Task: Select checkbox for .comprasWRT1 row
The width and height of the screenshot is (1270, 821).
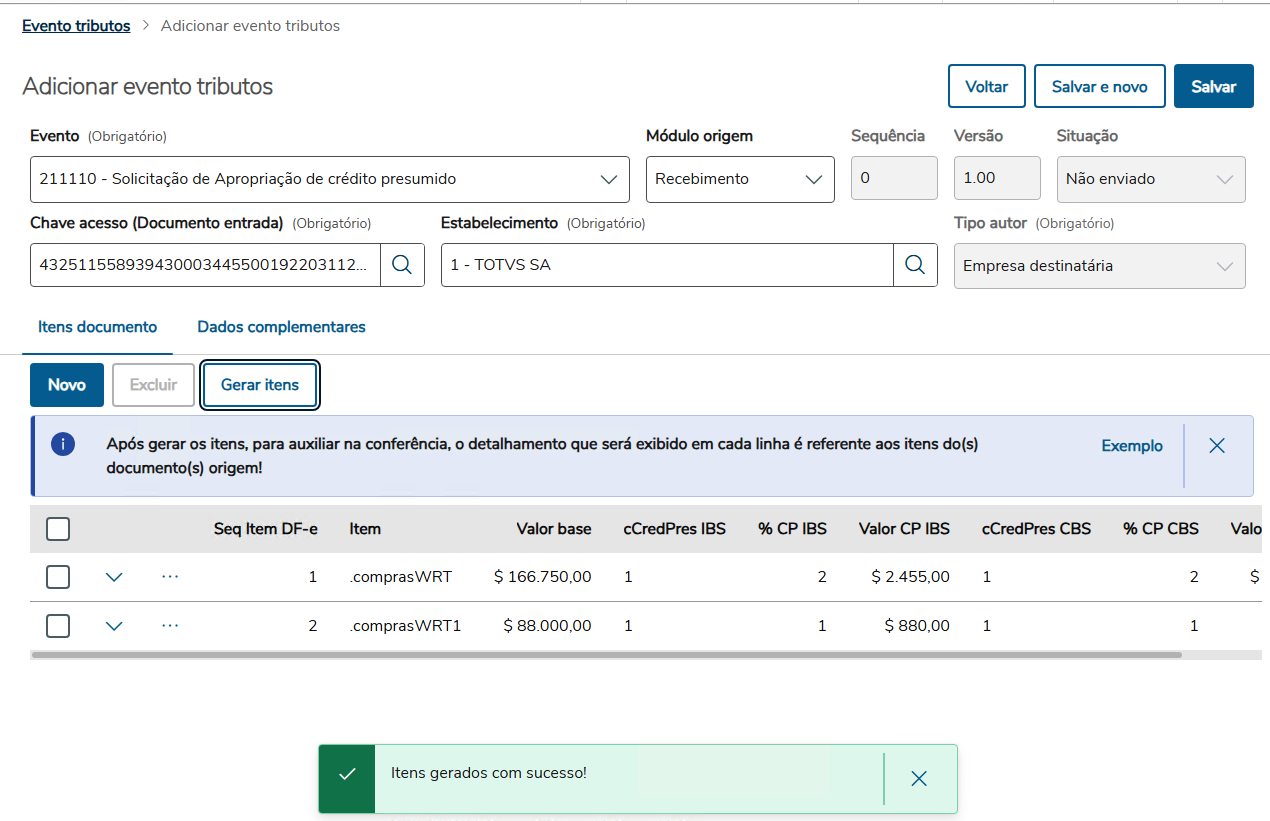Action: (x=58, y=626)
